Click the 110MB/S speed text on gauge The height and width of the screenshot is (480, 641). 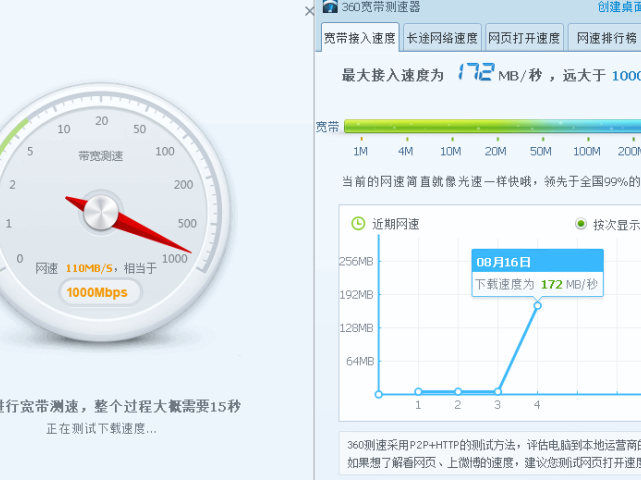tap(88, 269)
